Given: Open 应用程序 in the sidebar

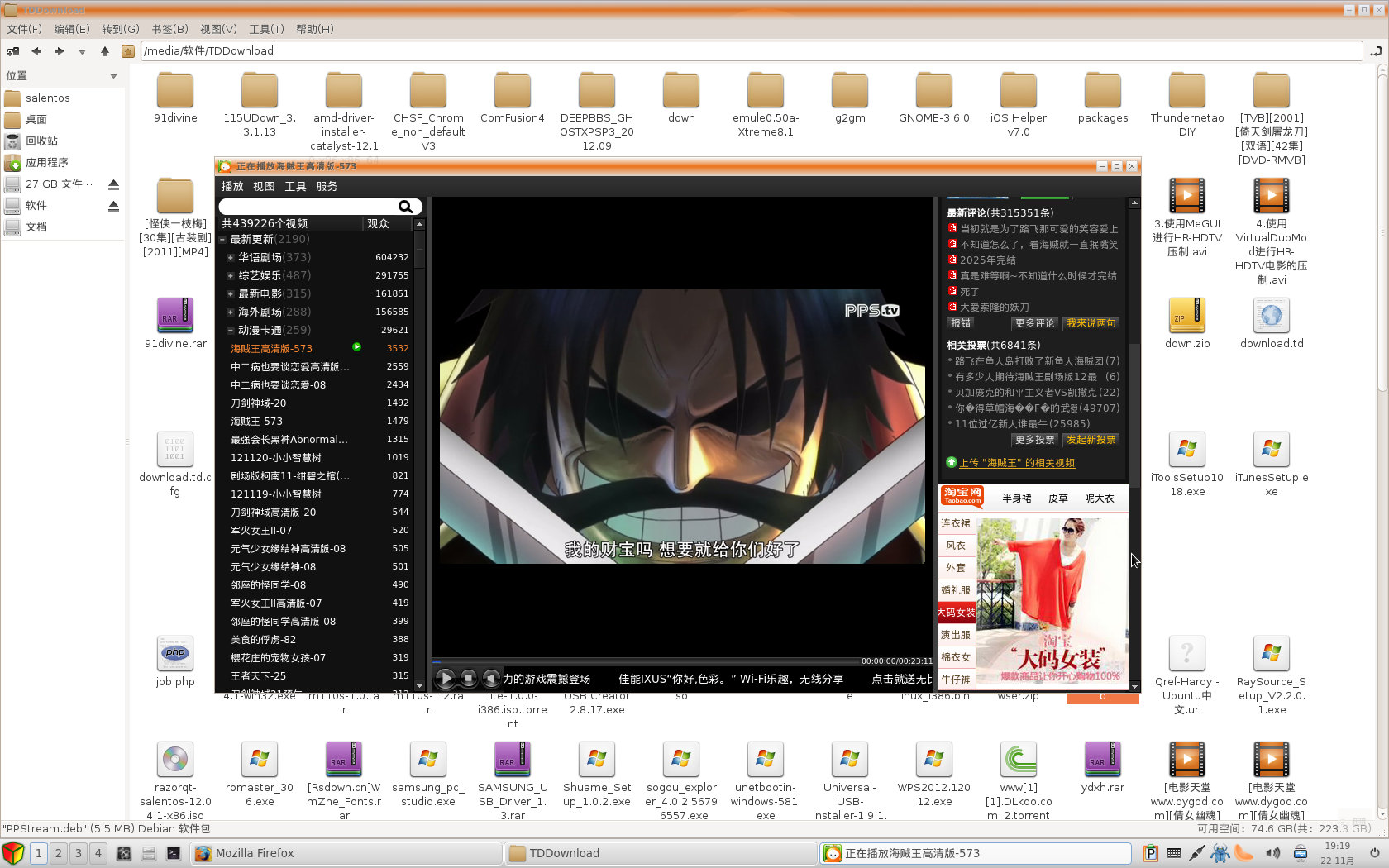Looking at the screenshot, I should (x=46, y=163).
